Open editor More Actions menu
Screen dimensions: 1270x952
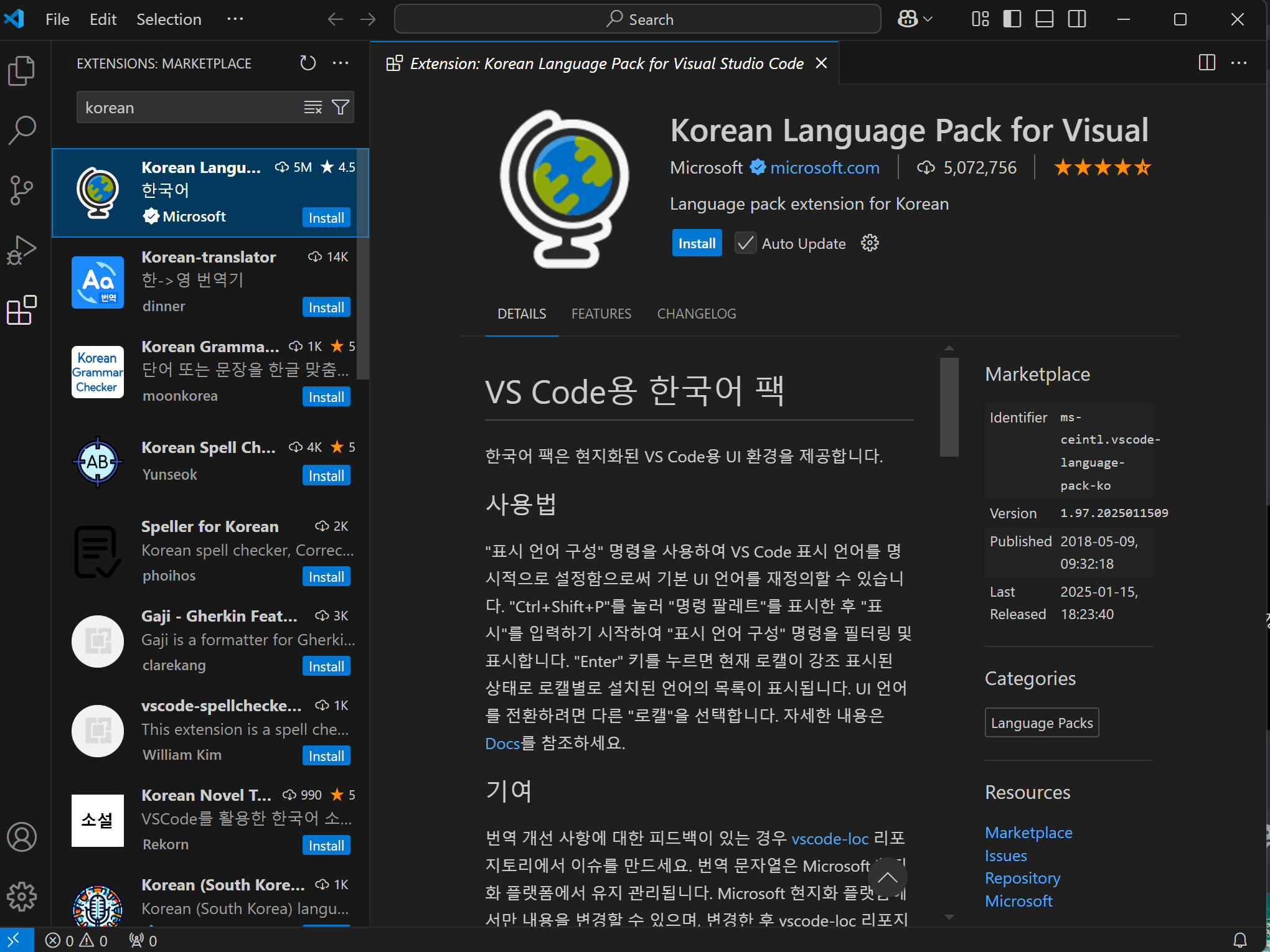point(1239,63)
